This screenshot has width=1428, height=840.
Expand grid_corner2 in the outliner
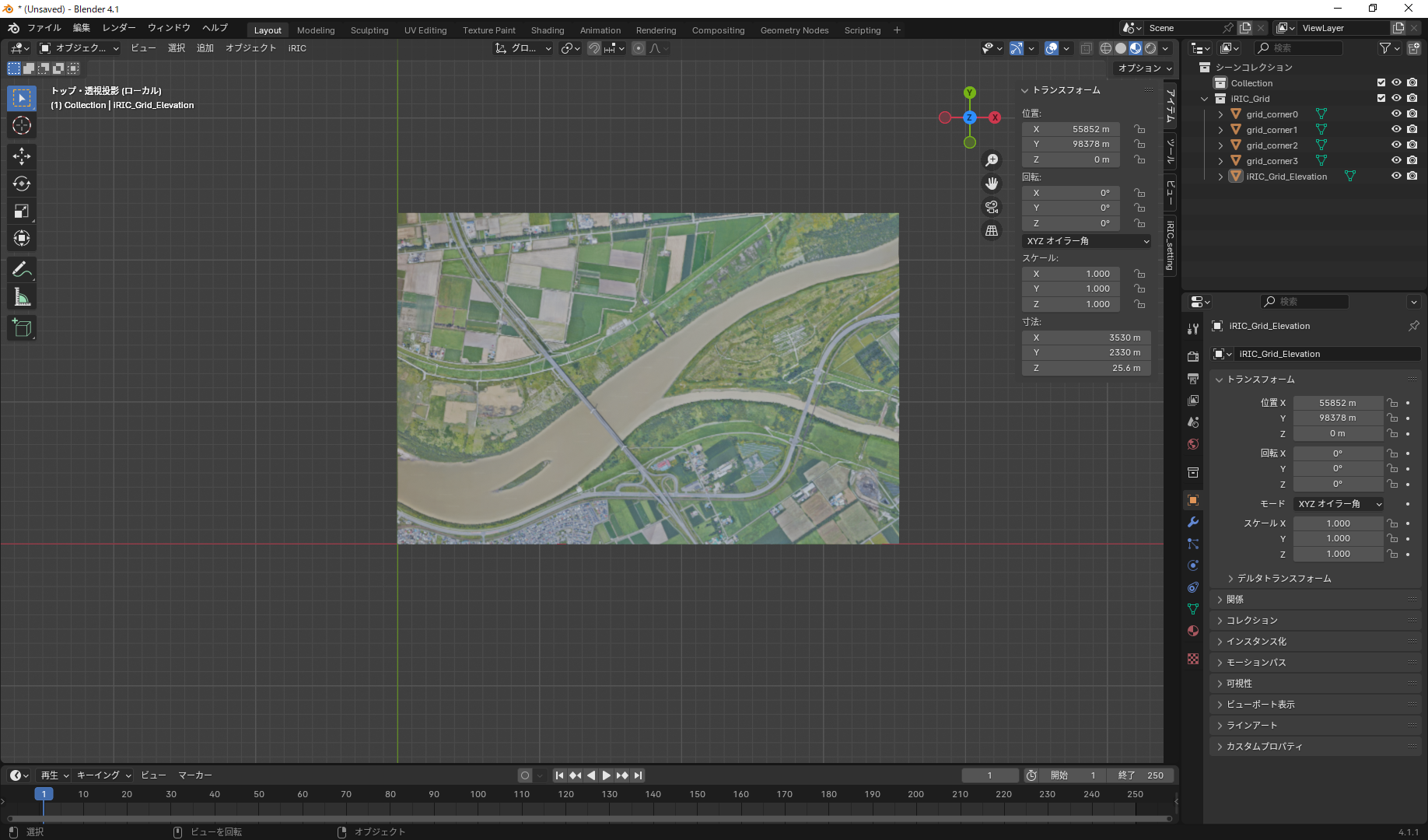1220,145
